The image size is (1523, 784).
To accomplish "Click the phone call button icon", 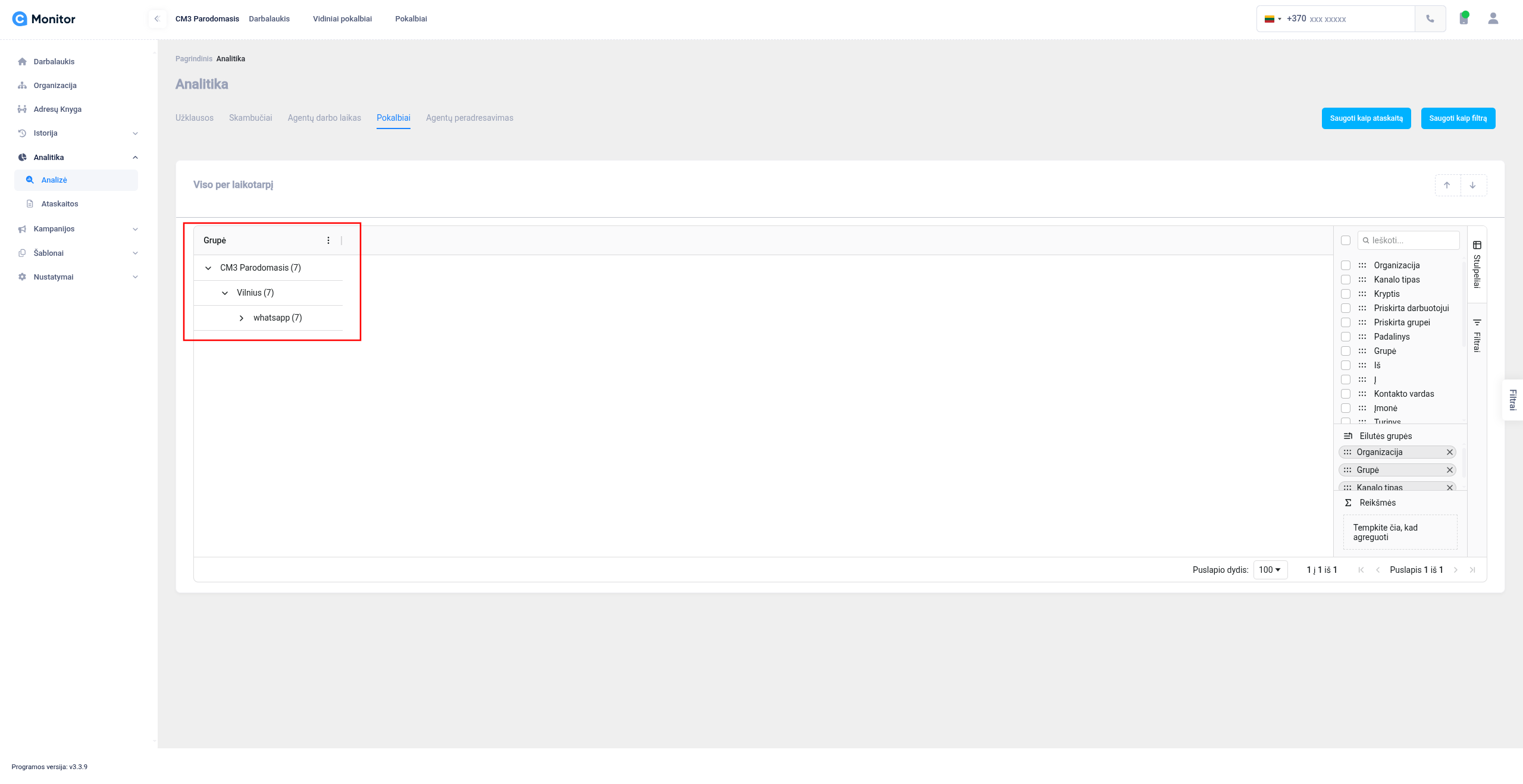I will click(1430, 19).
